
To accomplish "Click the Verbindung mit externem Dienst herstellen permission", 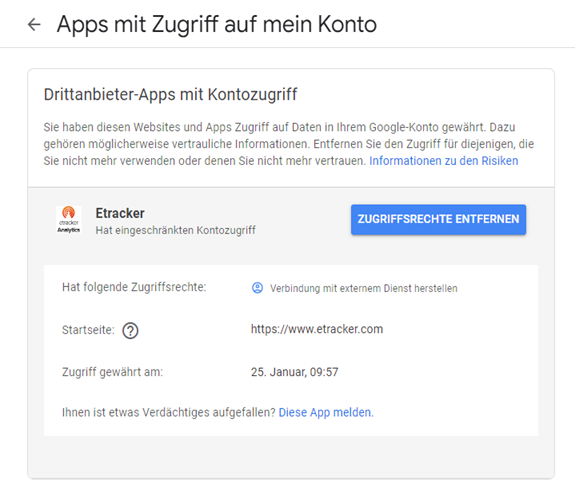I will [363, 288].
